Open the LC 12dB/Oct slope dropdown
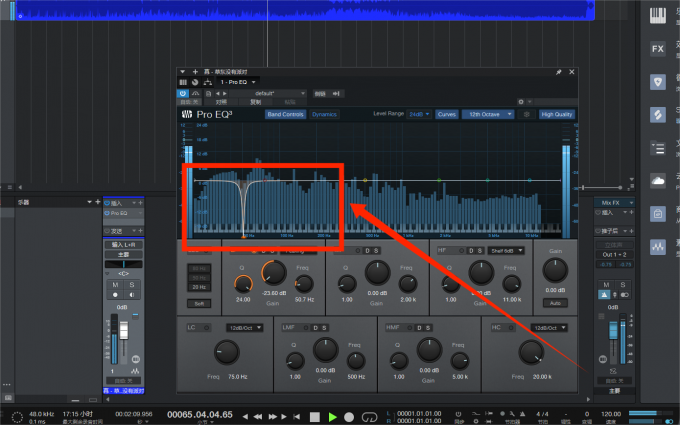 pyautogui.click(x=244, y=328)
